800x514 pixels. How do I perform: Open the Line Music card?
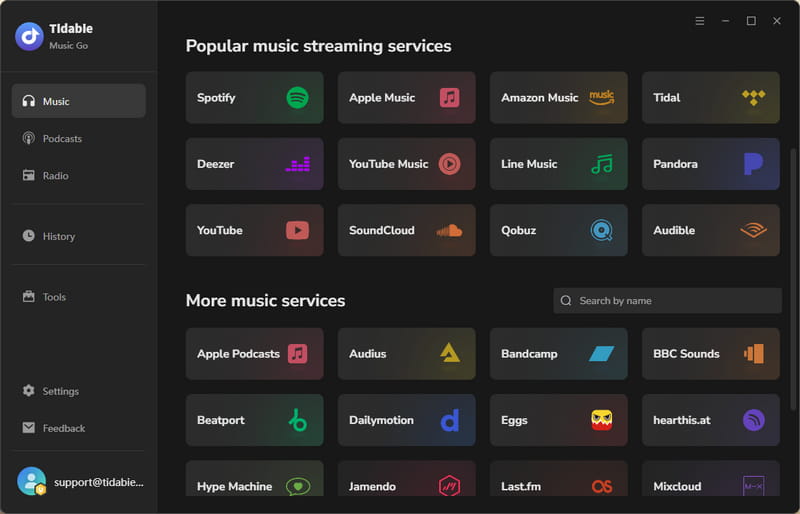click(558, 164)
